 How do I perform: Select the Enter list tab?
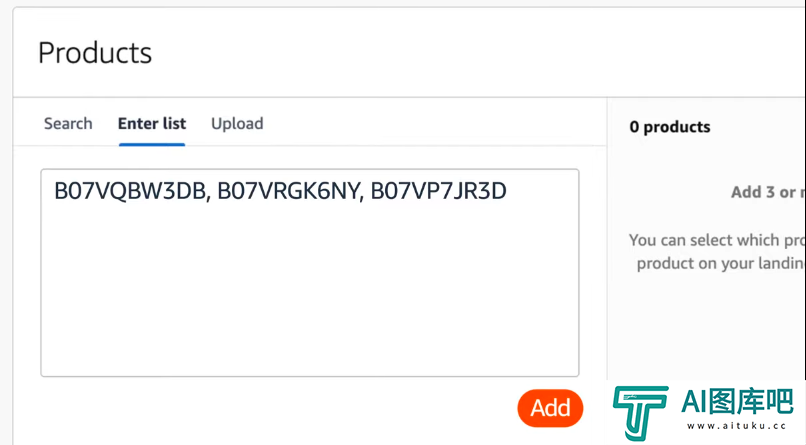(x=152, y=123)
